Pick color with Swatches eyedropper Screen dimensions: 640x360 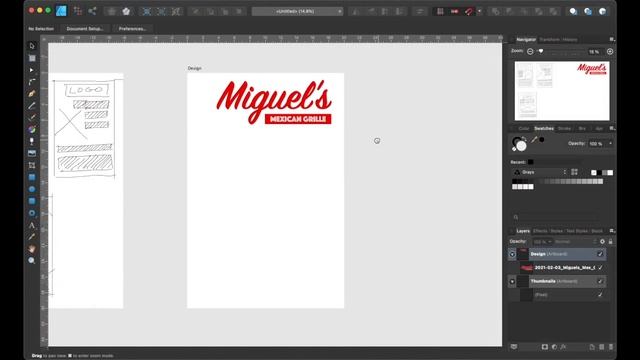[534, 140]
